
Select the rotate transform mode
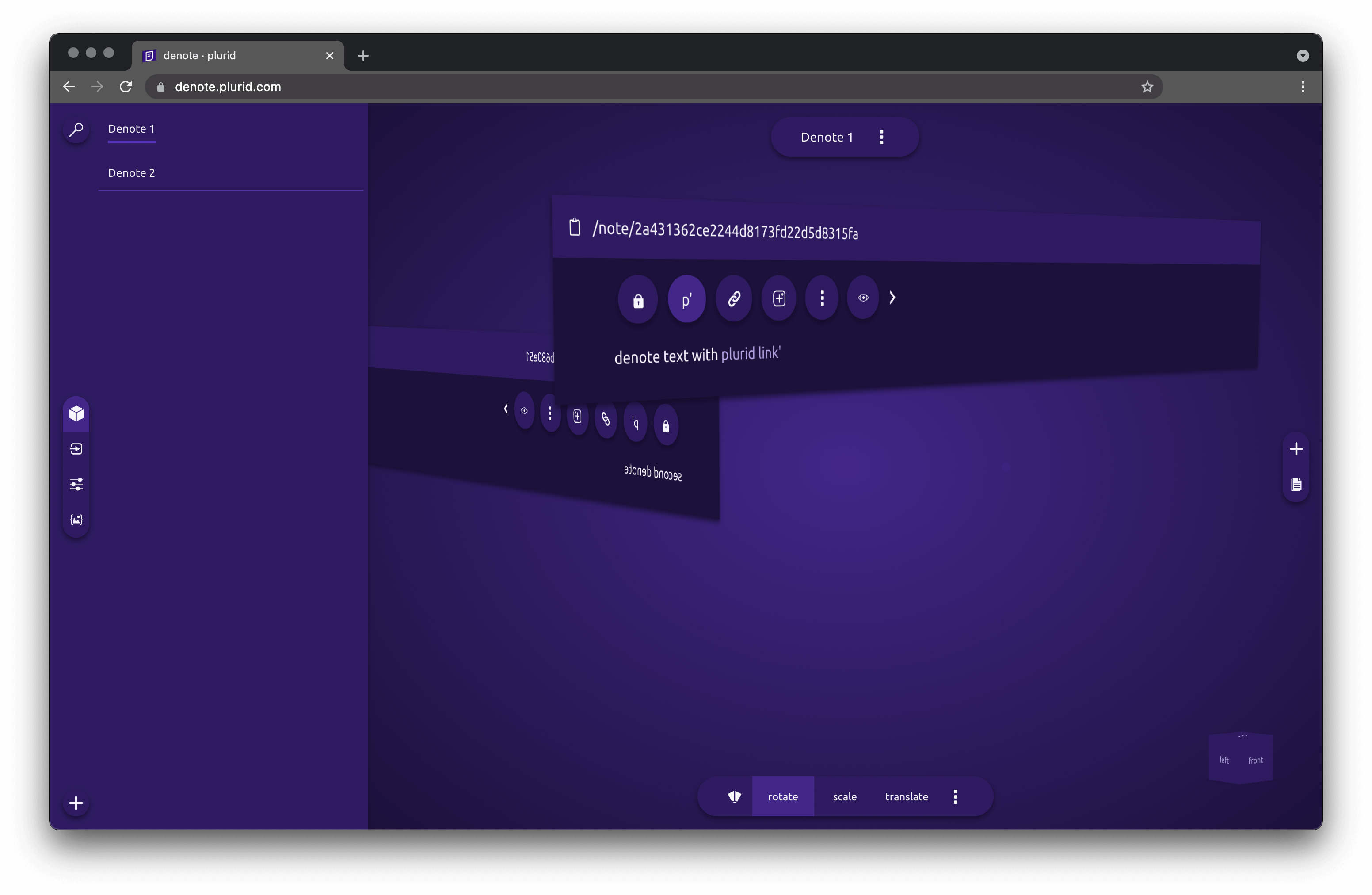(783, 796)
